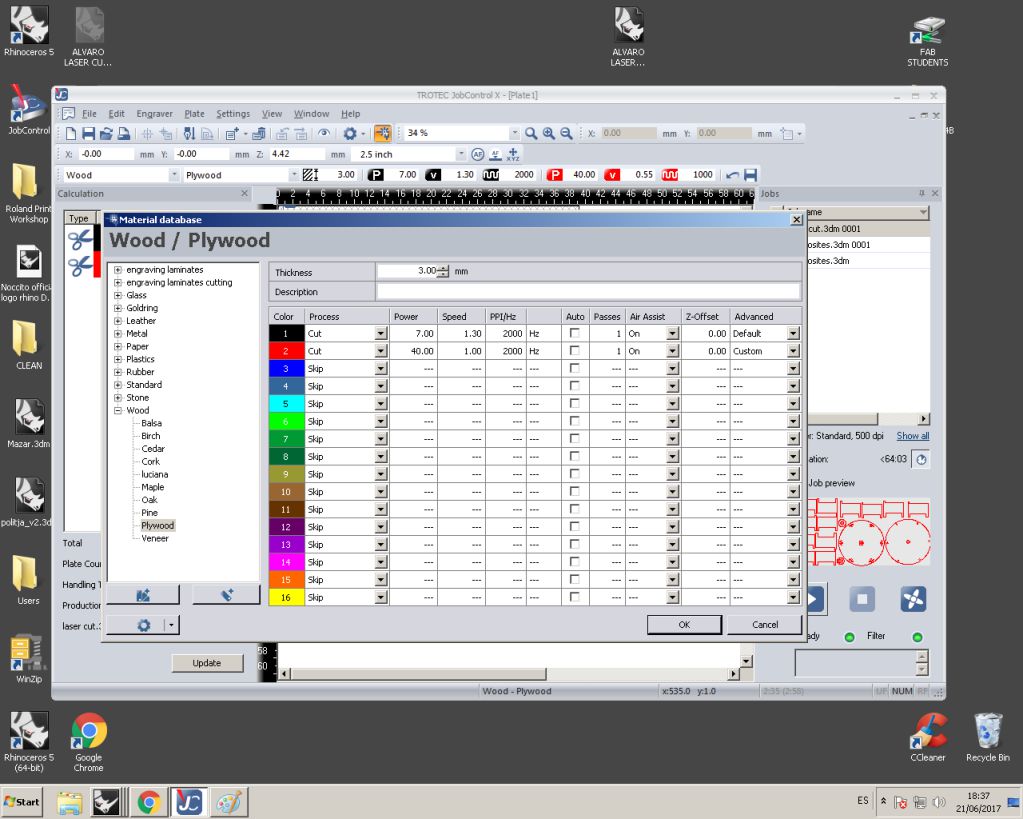Open the gear options toolbar icon
Viewport: 1023px width, 819px height.
click(350, 133)
